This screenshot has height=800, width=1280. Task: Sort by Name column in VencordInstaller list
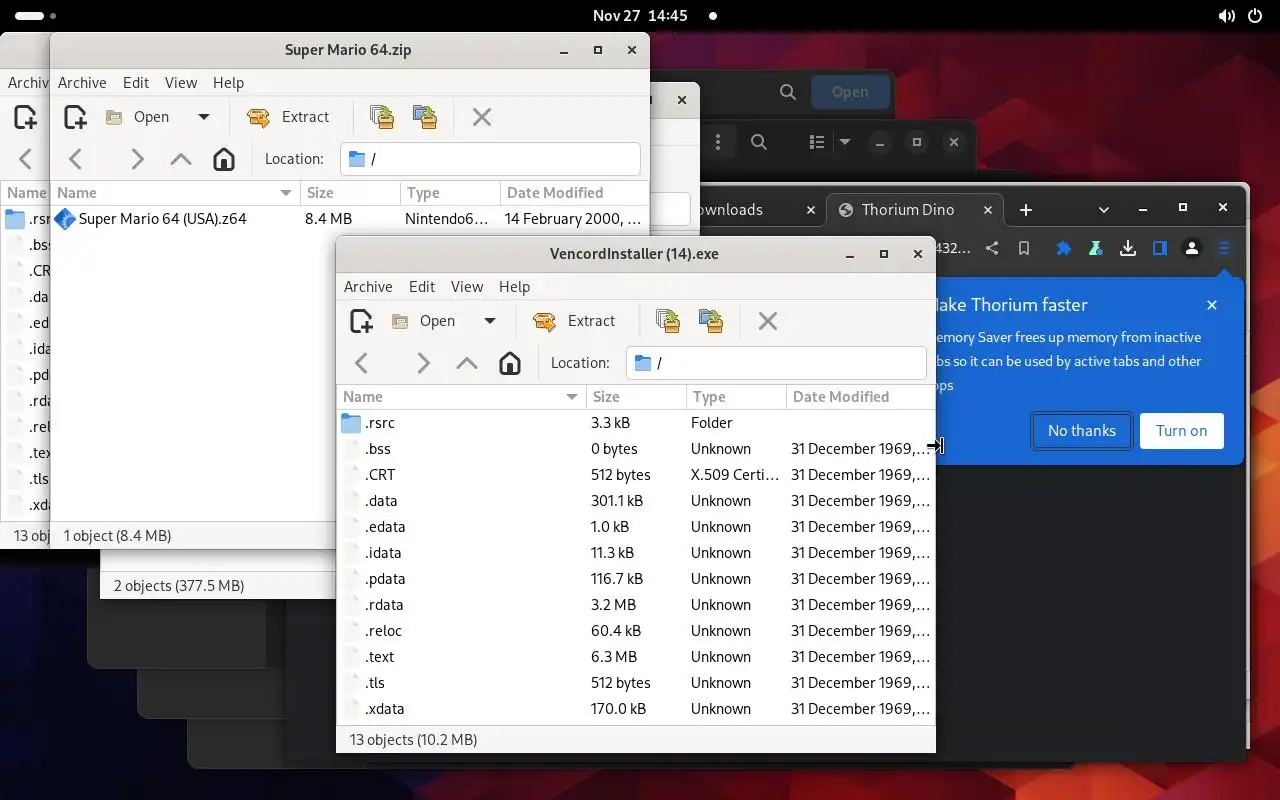coord(461,397)
